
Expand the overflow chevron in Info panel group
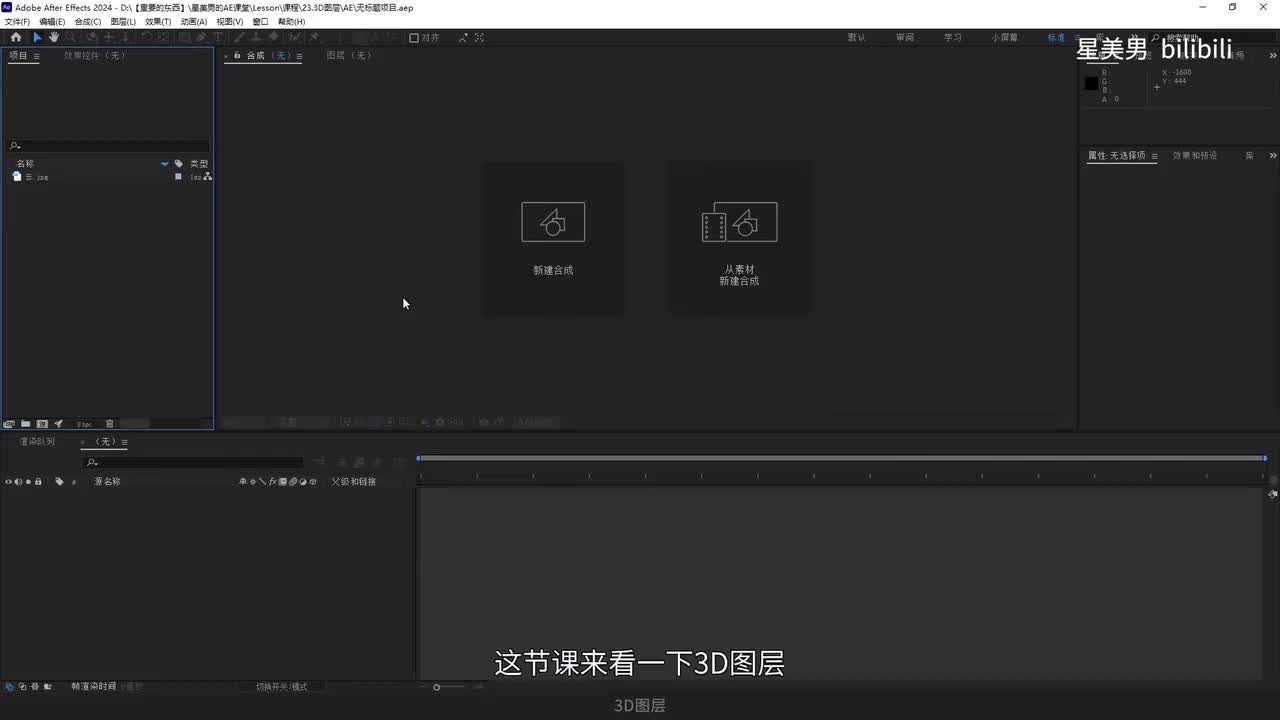point(1273,56)
